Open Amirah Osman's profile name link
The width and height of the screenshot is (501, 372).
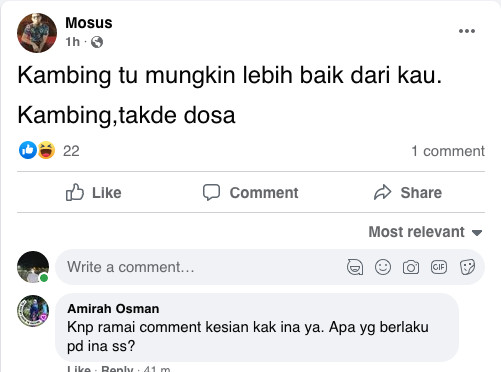(113, 309)
